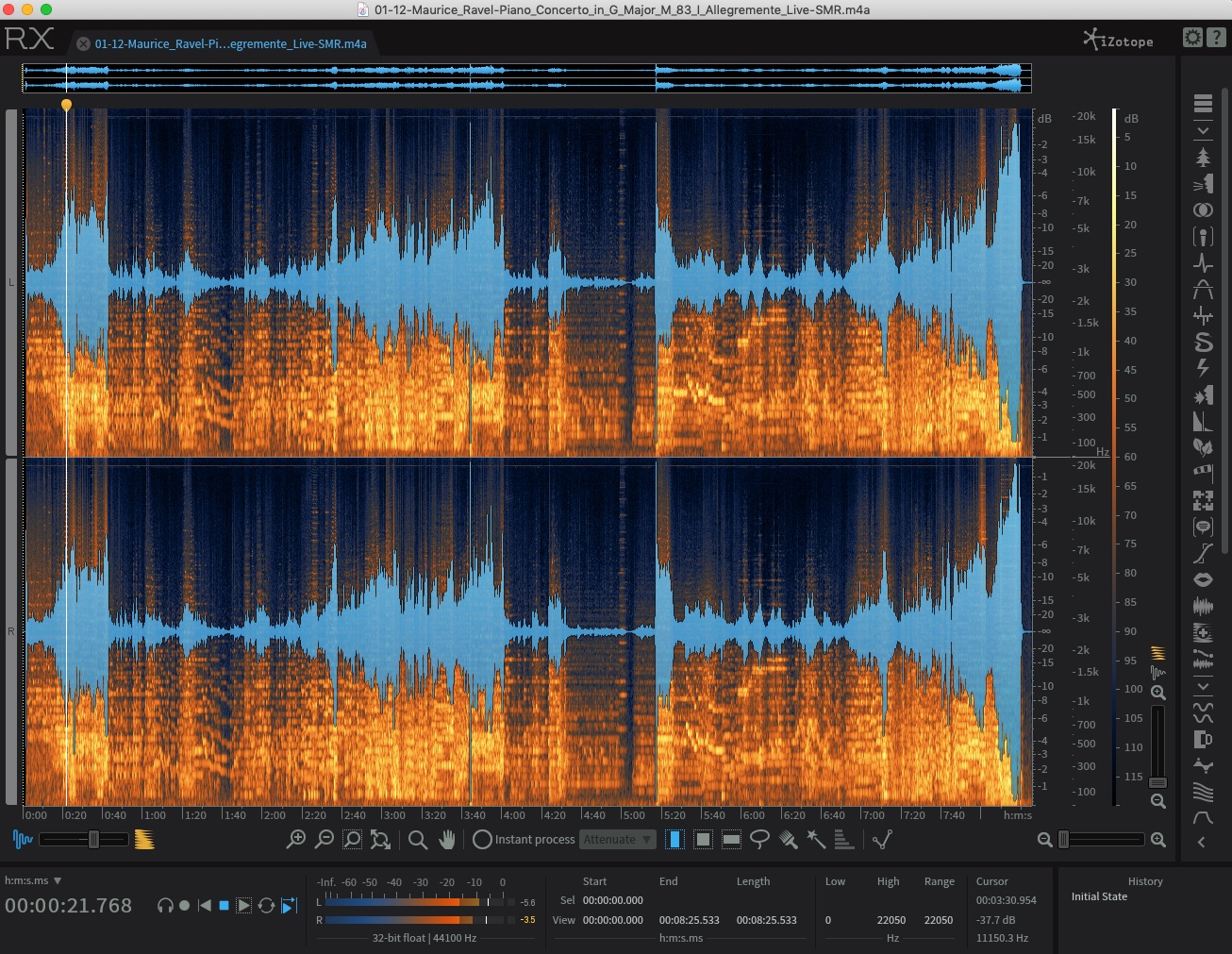This screenshot has width=1232, height=954.
Task: Open the pine tree module icon
Action: pyautogui.click(x=1203, y=157)
